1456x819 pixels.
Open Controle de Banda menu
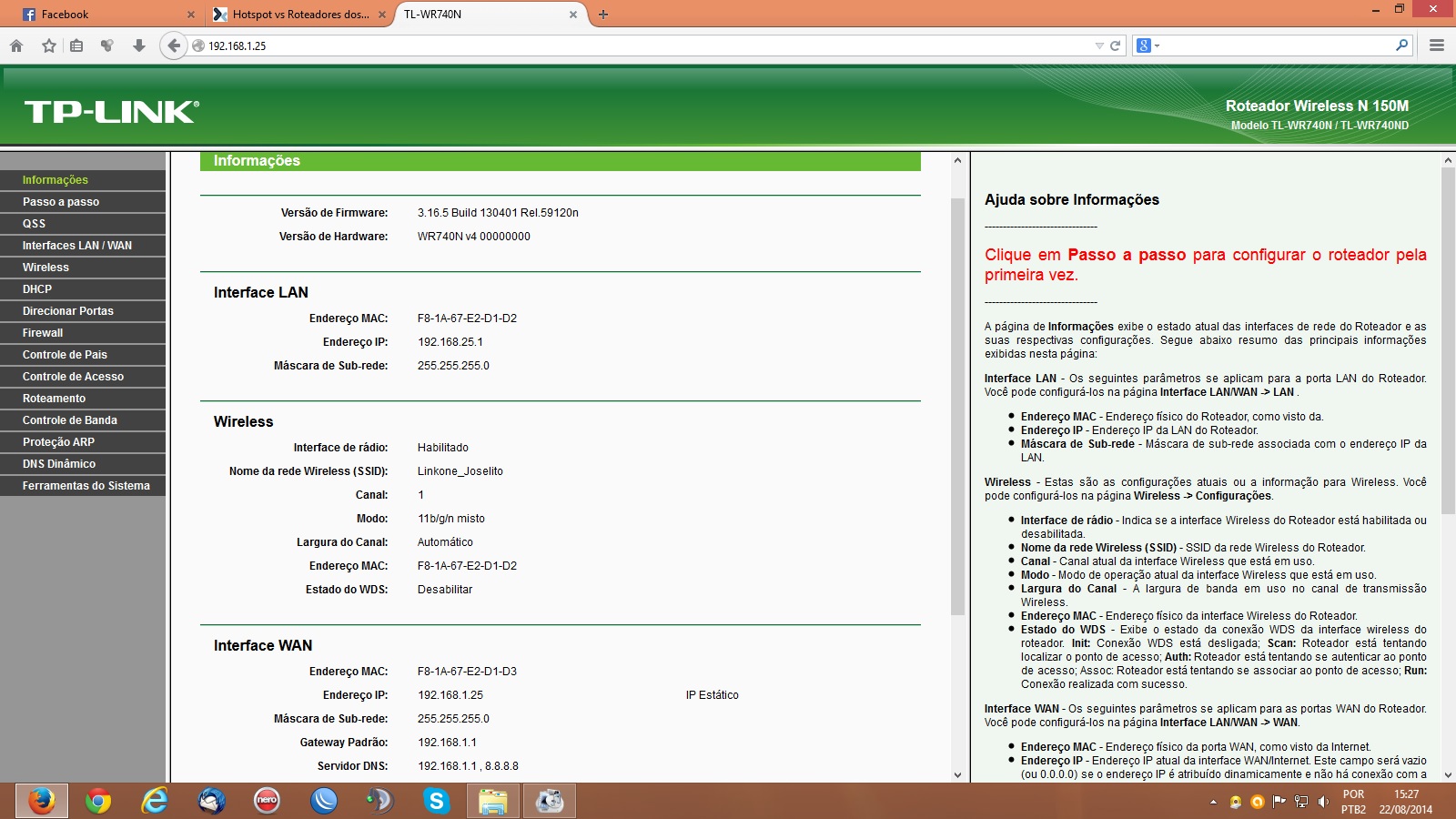point(83,420)
